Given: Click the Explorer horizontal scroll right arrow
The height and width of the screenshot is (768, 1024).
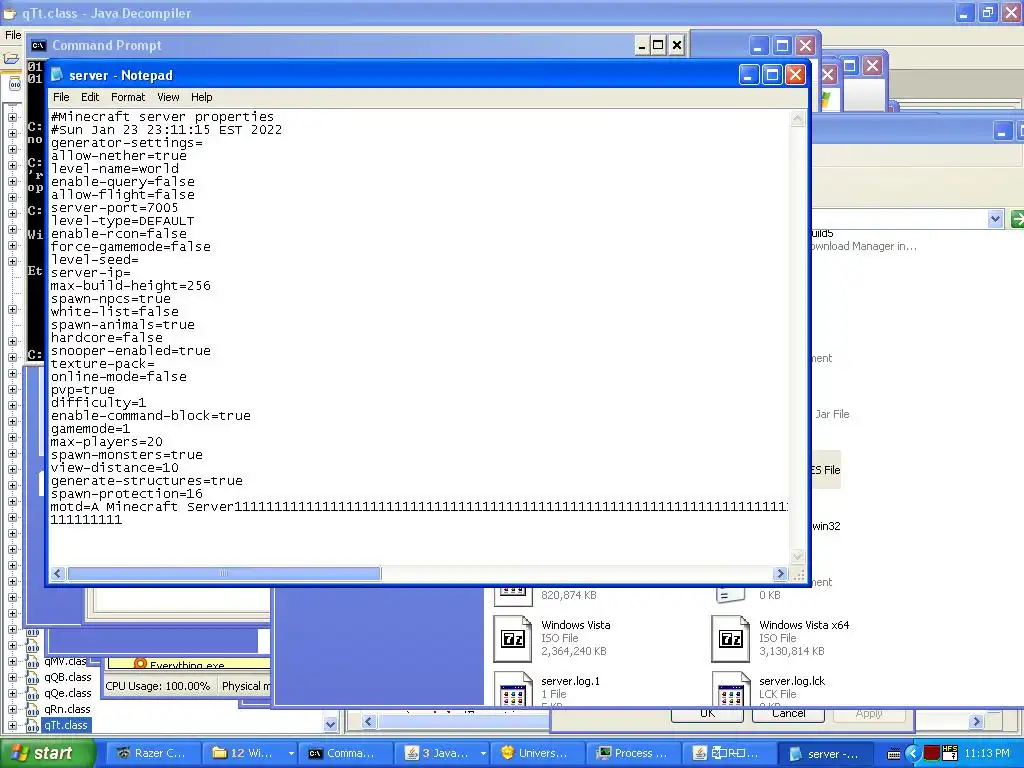Looking at the screenshot, I should (976, 722).
